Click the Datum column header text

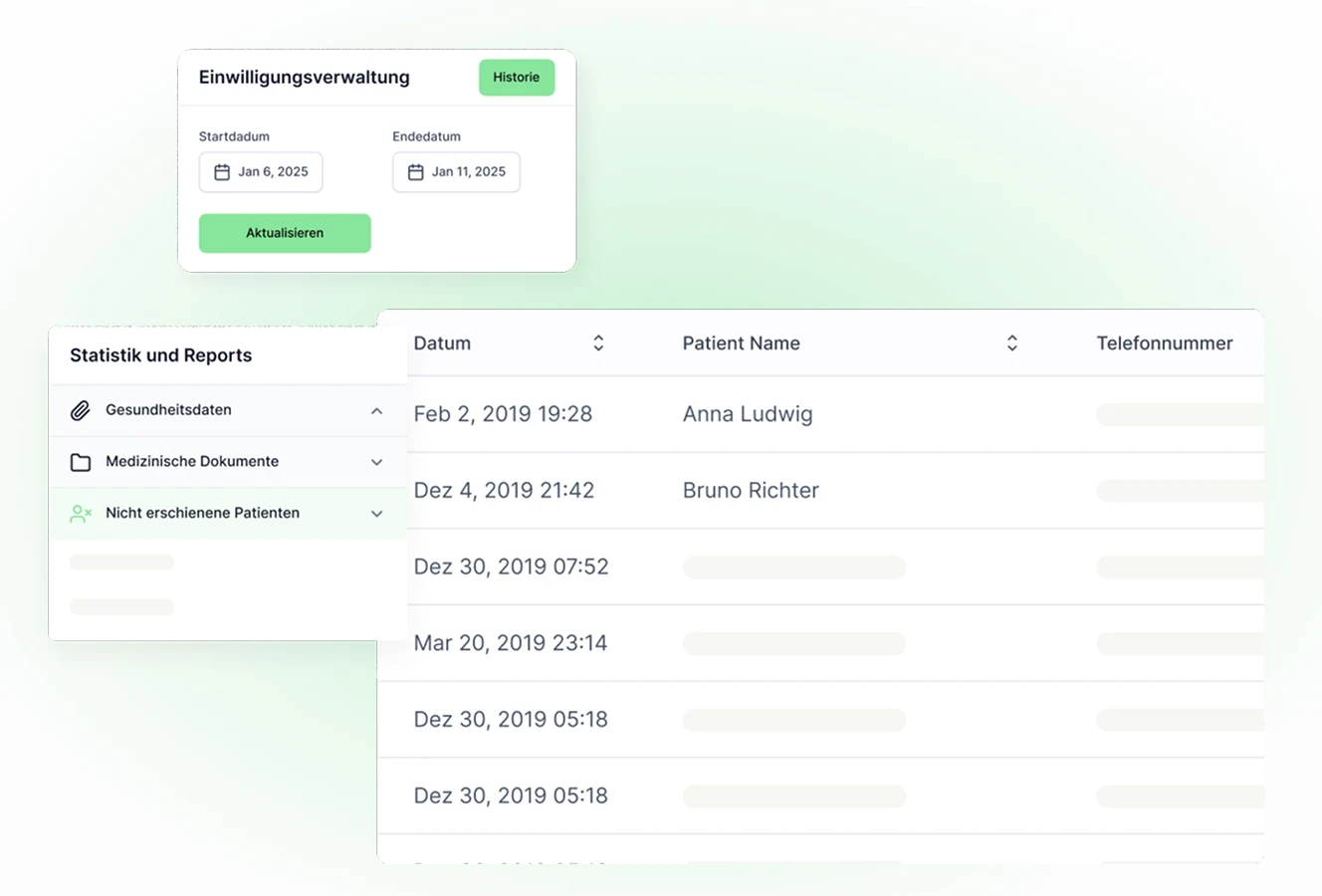pos(442,343)
